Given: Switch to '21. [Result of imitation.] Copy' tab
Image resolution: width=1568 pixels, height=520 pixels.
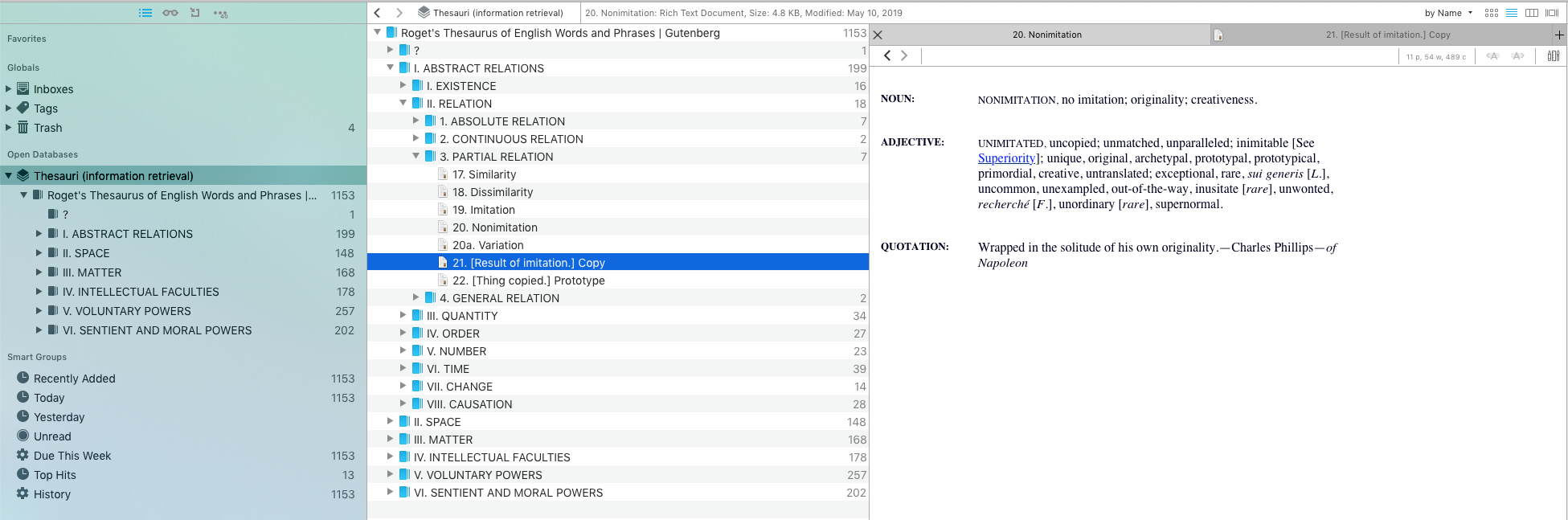Looking at the screenshot, I should click(x=1387, y=35).
